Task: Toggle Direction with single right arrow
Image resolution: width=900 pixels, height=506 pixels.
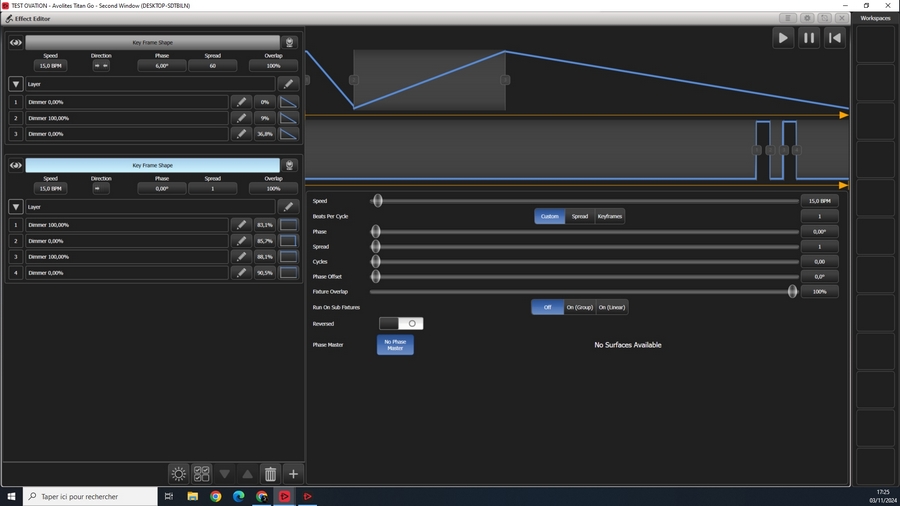Action: (101, 189)
